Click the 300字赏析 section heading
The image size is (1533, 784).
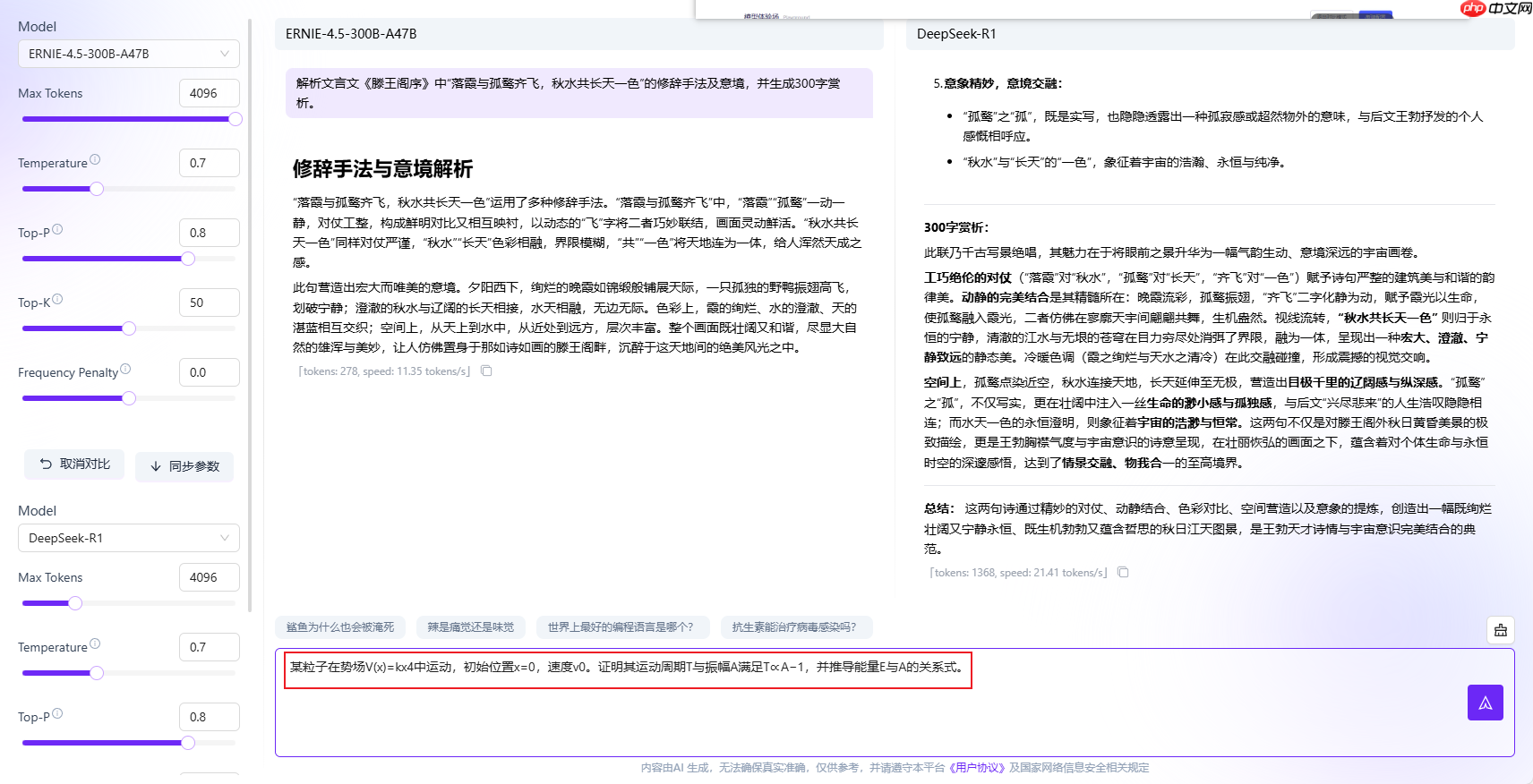[x=956, y=228]
